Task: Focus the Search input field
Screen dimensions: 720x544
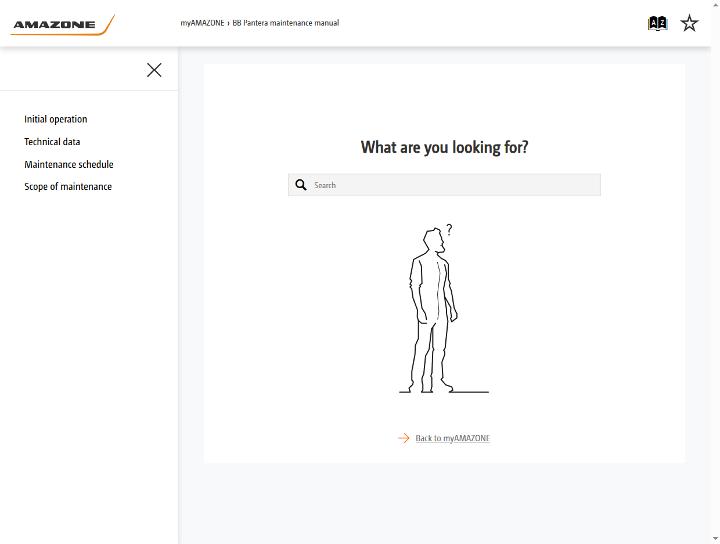Action: coord(444,185)
